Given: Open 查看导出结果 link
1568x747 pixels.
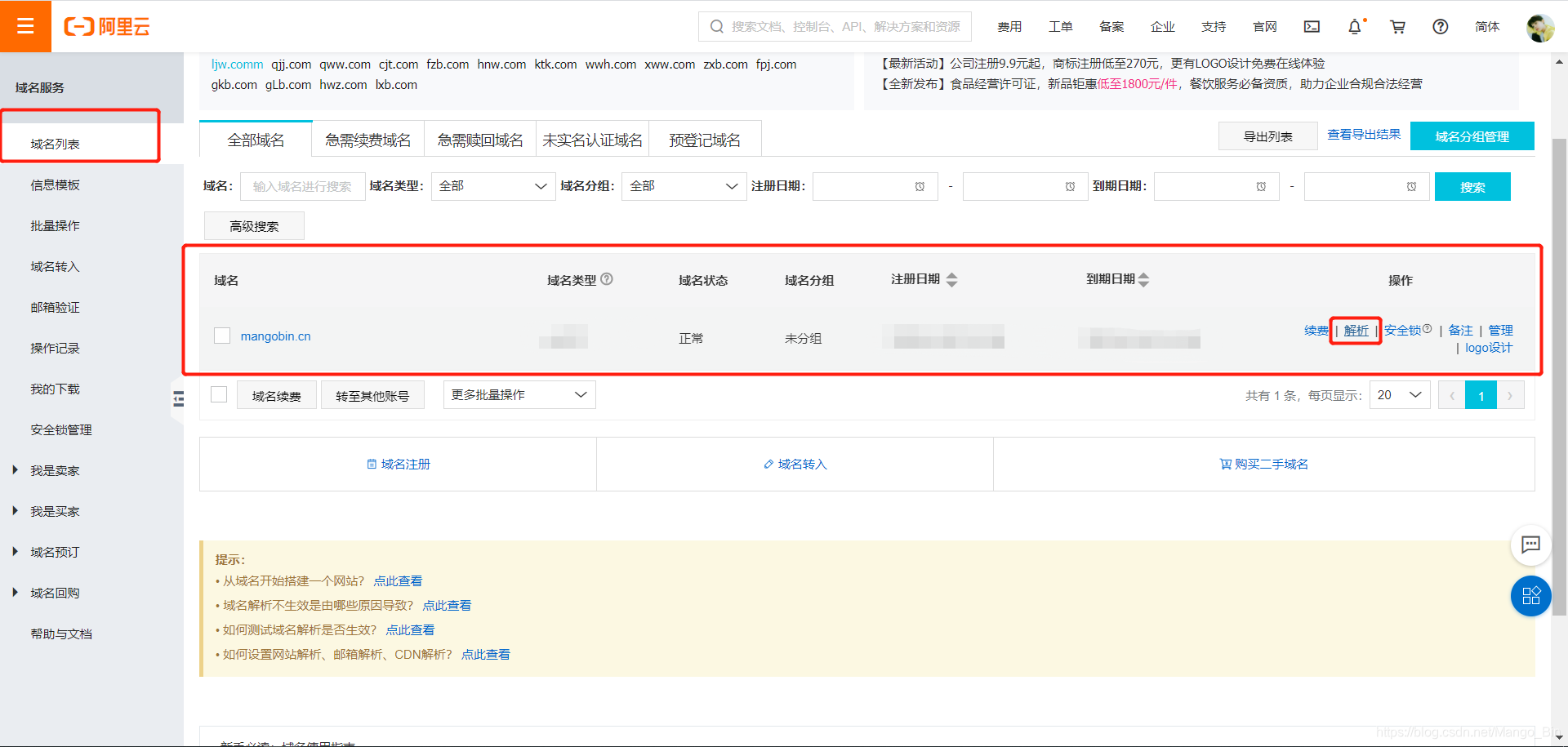Looking at the screenshot, I should point(1364,134).
